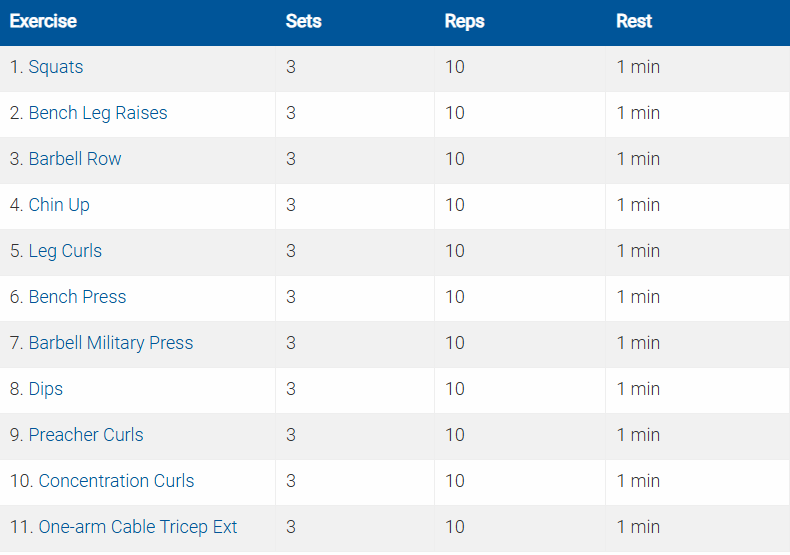The width and height of the screenshot is (790, 555).
Task: Click the Rest value for Dips
Action: (638, 389)
